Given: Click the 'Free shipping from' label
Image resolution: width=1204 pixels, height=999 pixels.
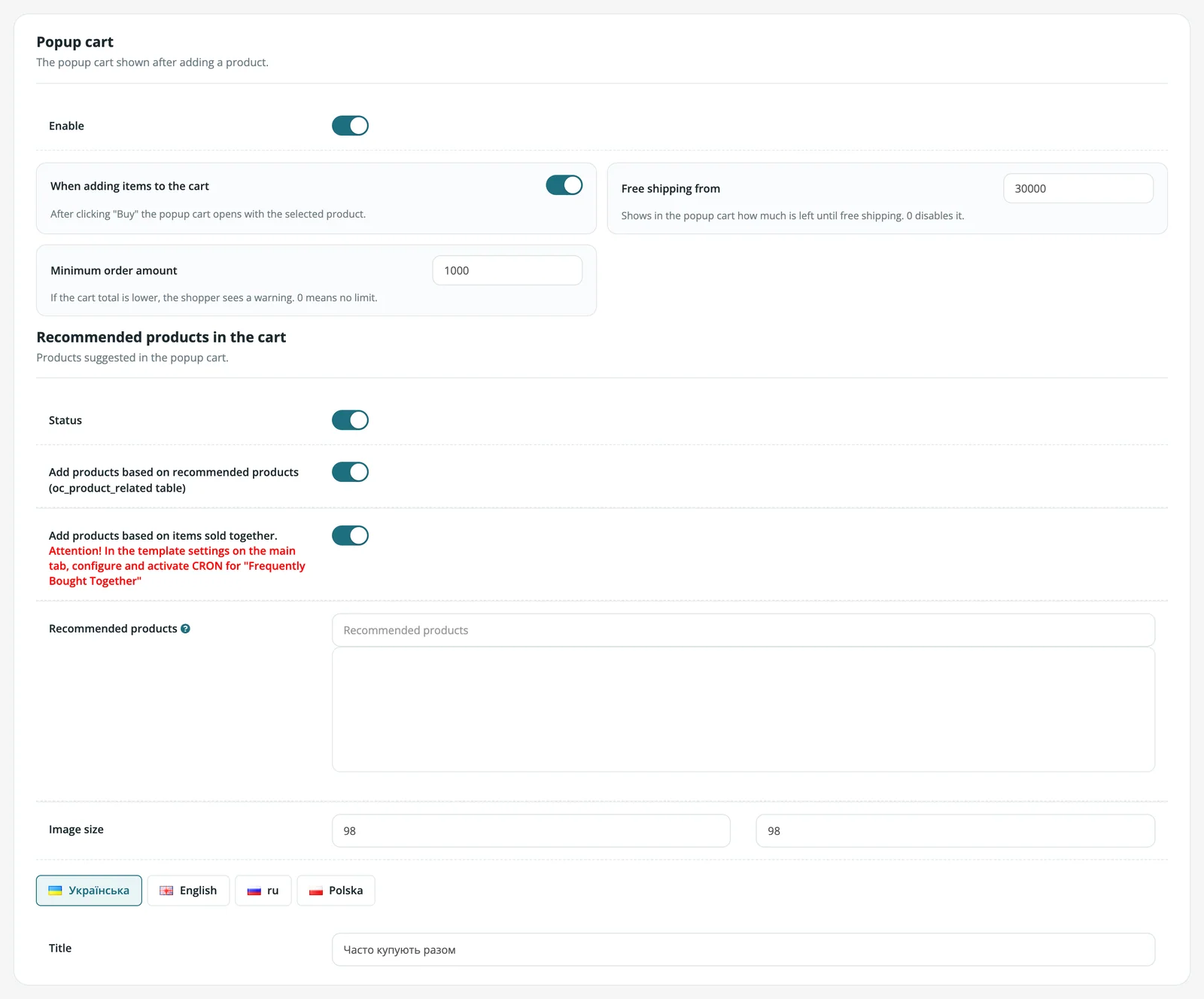Looking at the screenshot, I should click(x=670, y=189).
